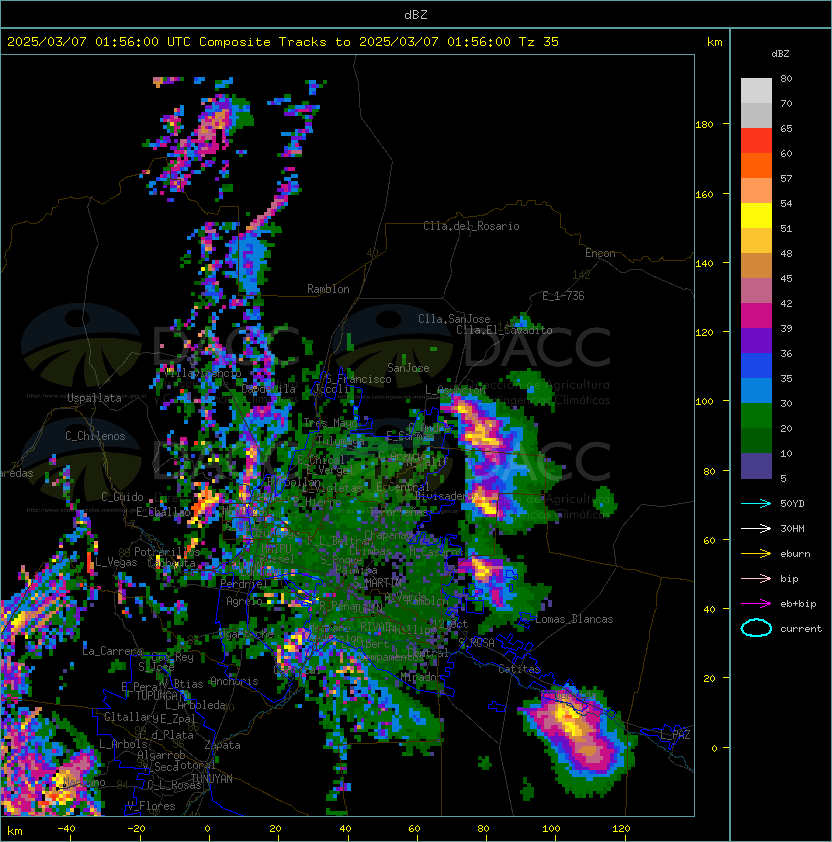Click the magenta eb+bip track arrow
Screen dimensions: 832x842
[x=756, y=604]
